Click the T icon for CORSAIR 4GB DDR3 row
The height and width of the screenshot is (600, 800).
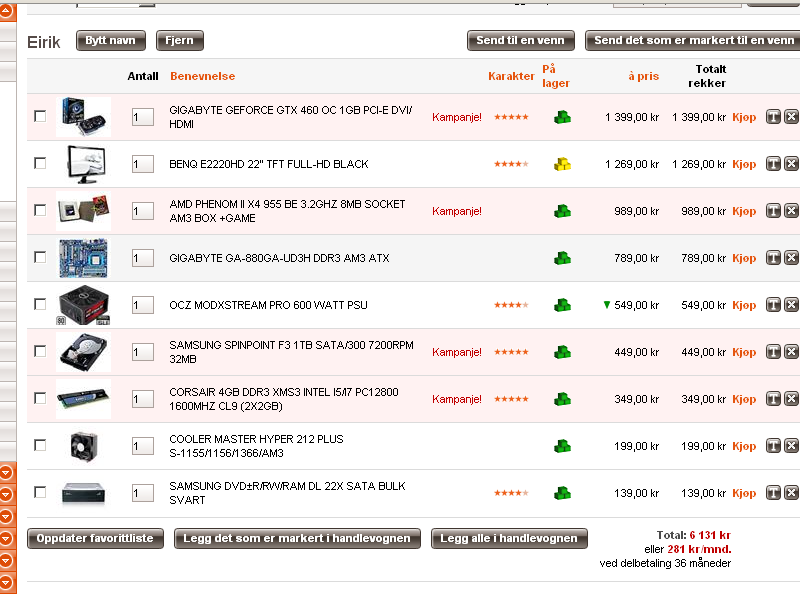773,398
